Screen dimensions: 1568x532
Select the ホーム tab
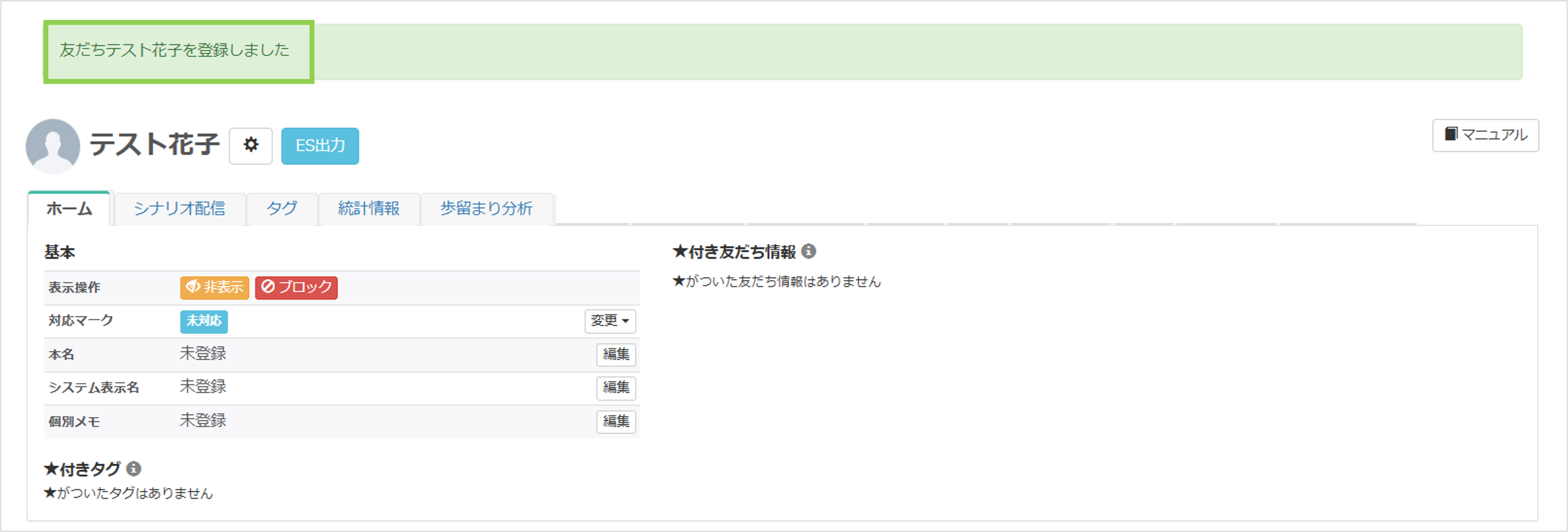[x=69, y=209]
